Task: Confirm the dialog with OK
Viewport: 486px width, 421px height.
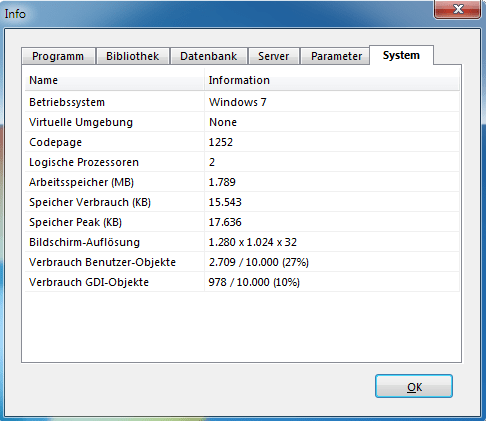Action: 414,386
